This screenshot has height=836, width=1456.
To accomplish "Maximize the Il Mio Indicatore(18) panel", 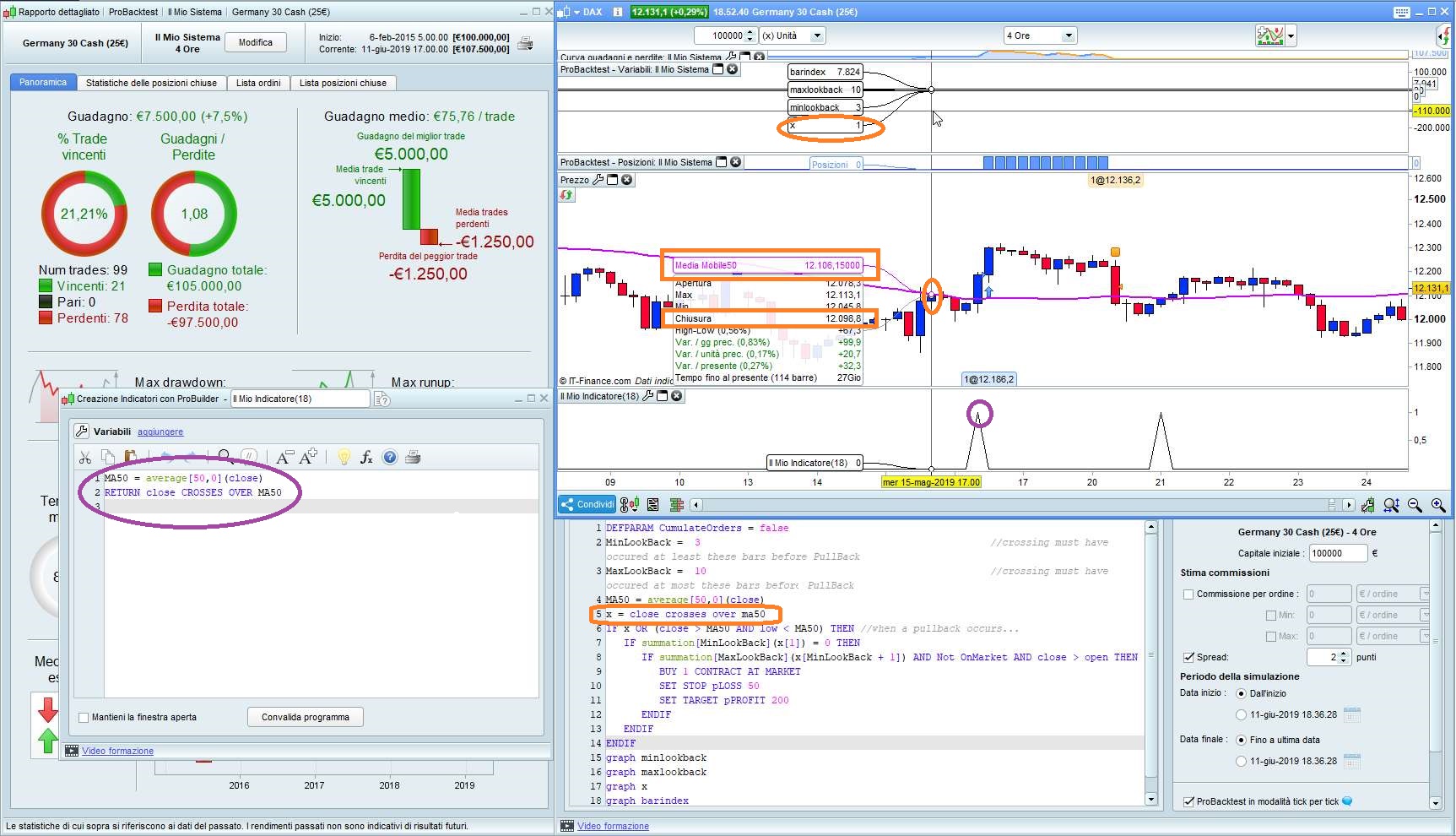I will pos(663,396).
